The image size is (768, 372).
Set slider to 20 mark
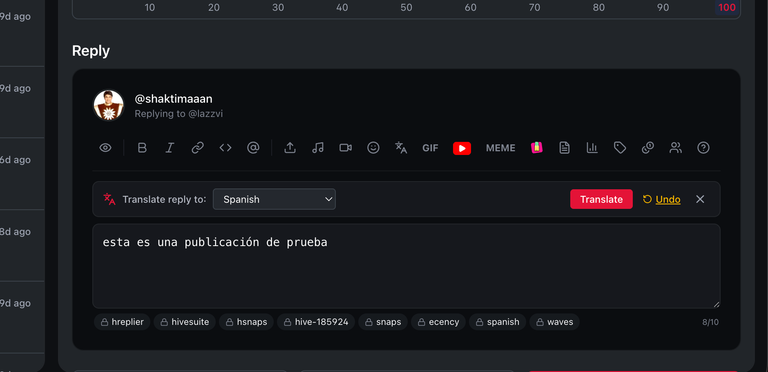point(214,8)
